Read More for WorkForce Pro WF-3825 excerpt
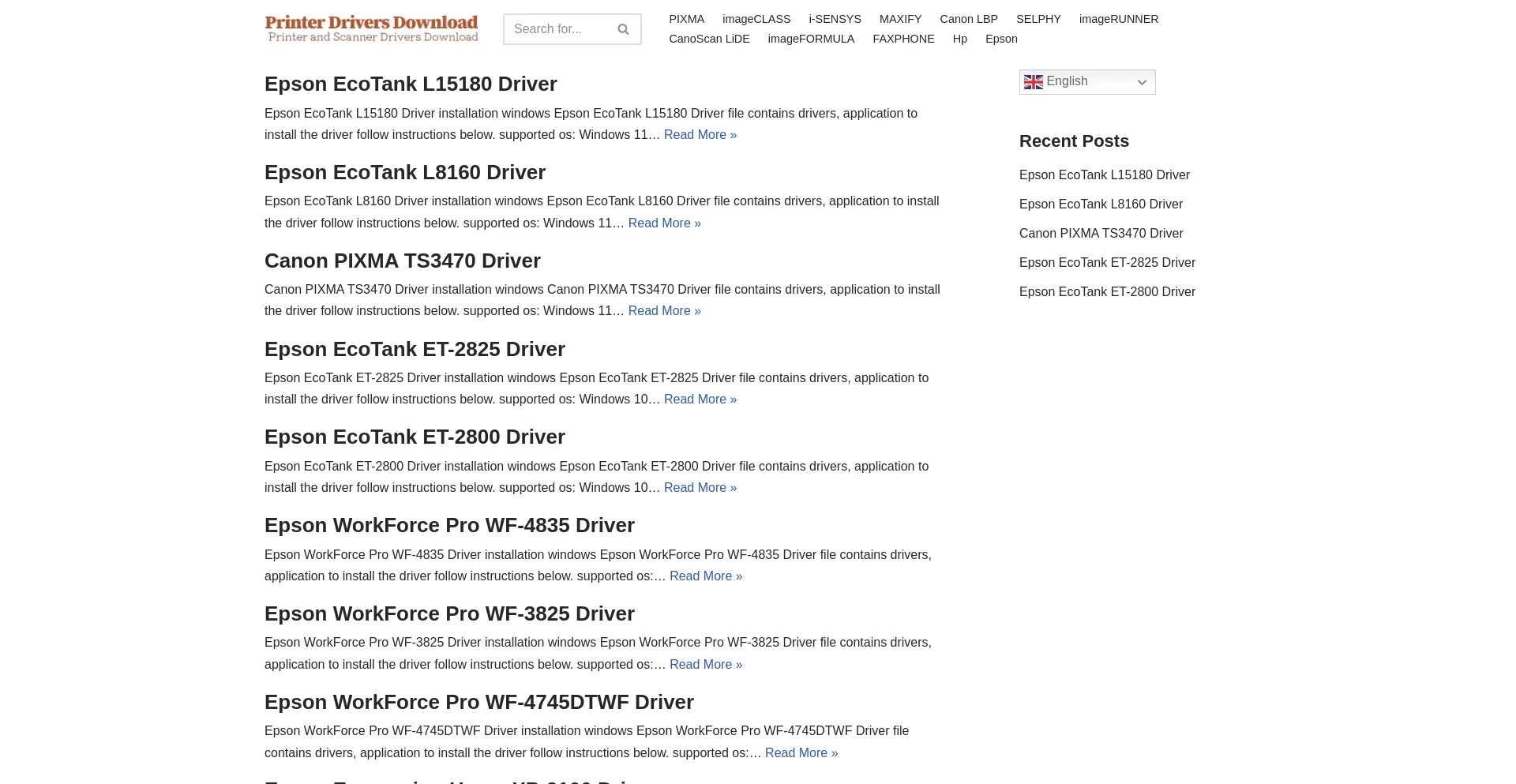This screenshot has height=784, width=1516. coord(706,665)
